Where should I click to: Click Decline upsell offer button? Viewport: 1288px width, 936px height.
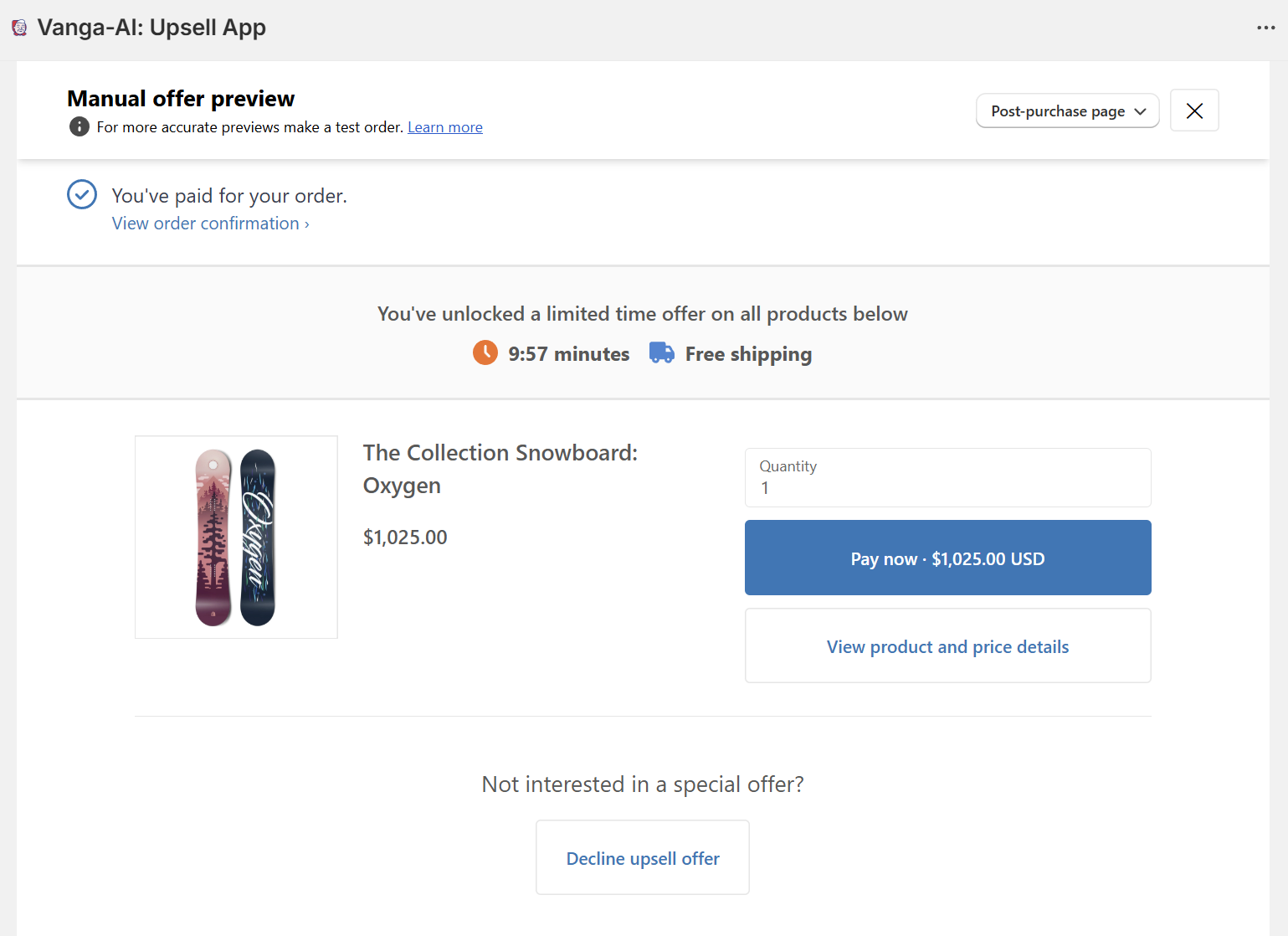click(x=643, y=858)
